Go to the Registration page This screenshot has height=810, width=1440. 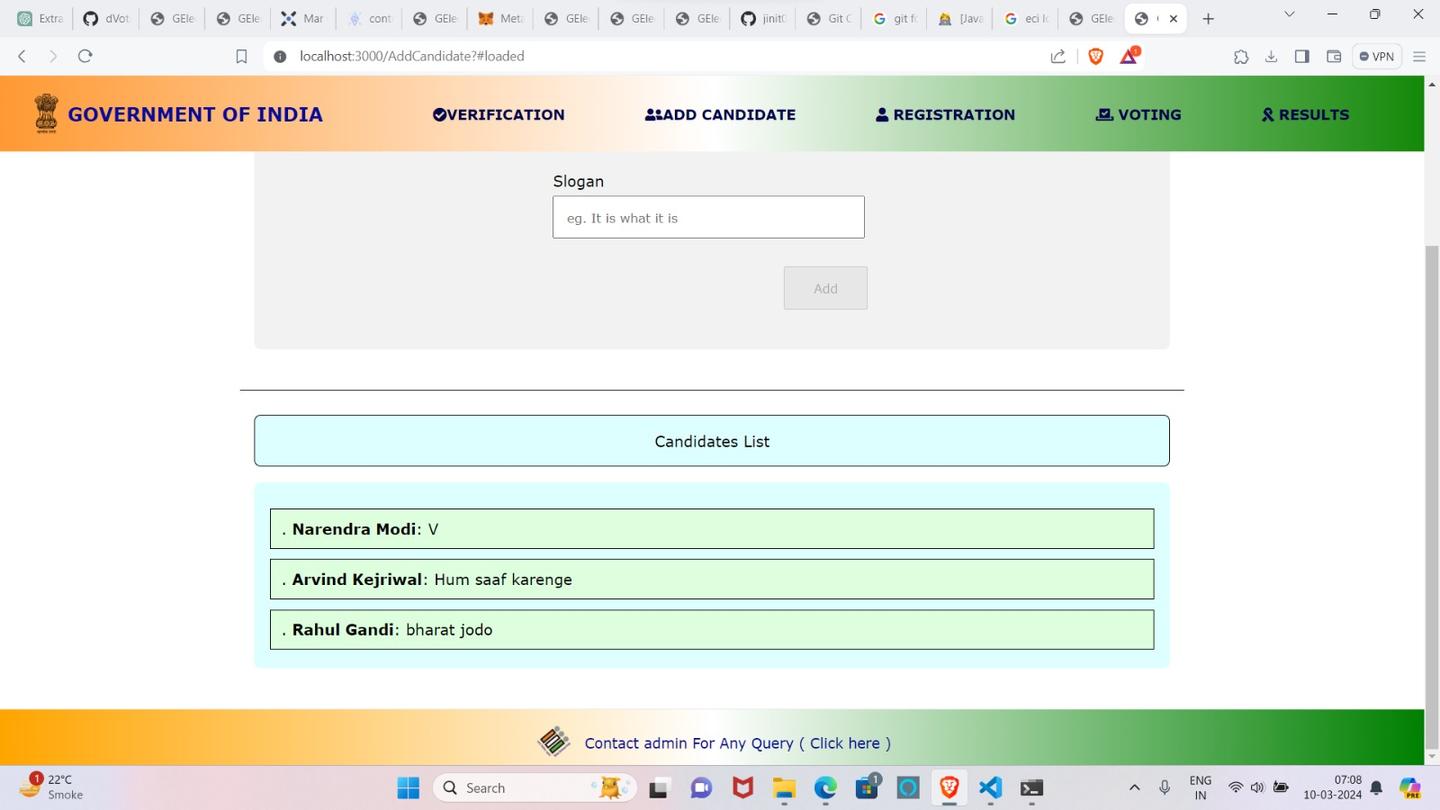[x=945, y=115]
